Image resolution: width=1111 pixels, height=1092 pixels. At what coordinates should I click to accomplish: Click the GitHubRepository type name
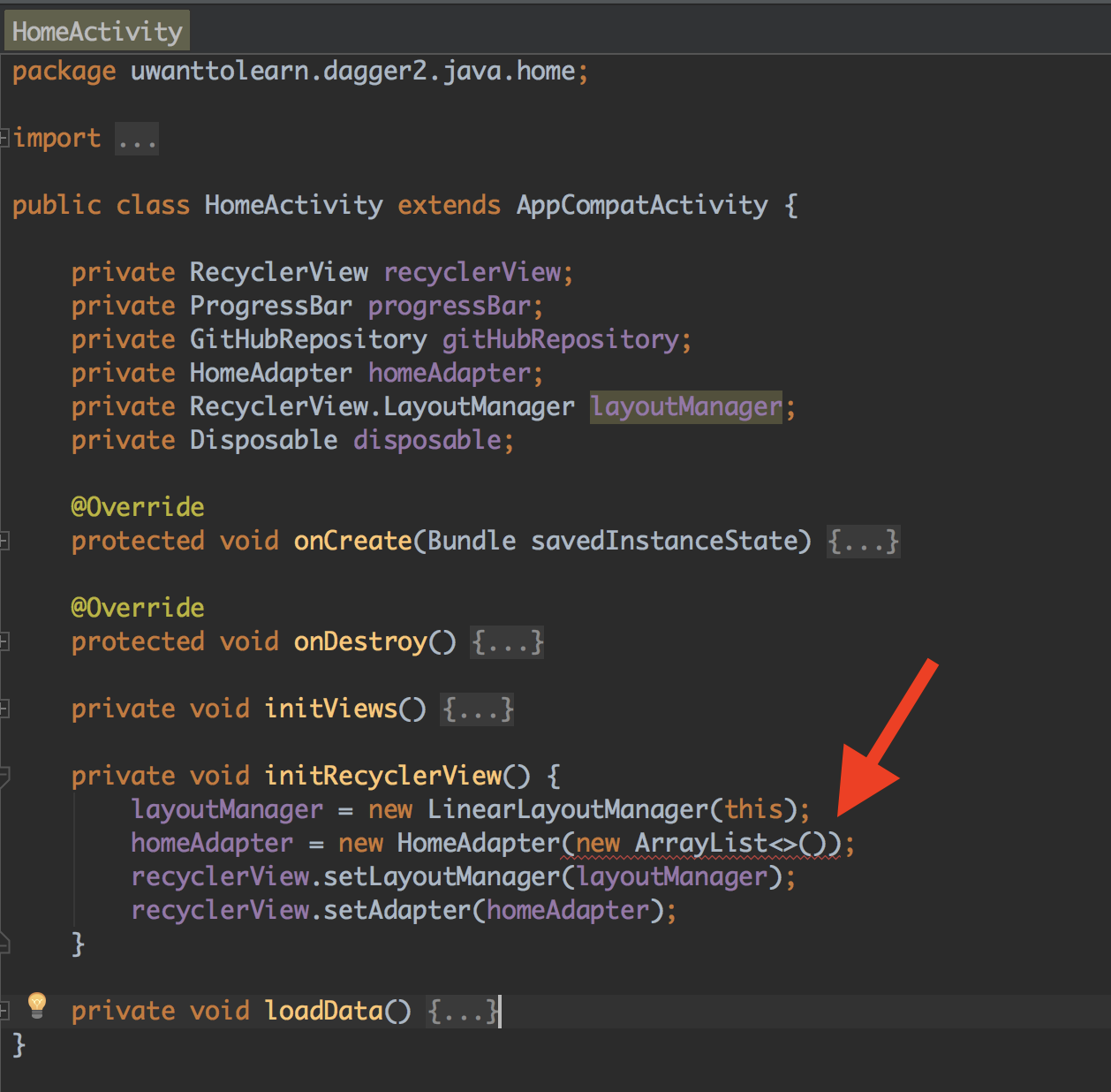[x=308, y=339]
